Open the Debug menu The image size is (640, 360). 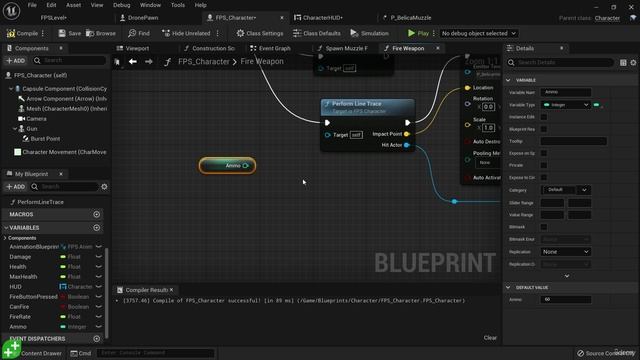pyautogui.click(x=121, y=5)
